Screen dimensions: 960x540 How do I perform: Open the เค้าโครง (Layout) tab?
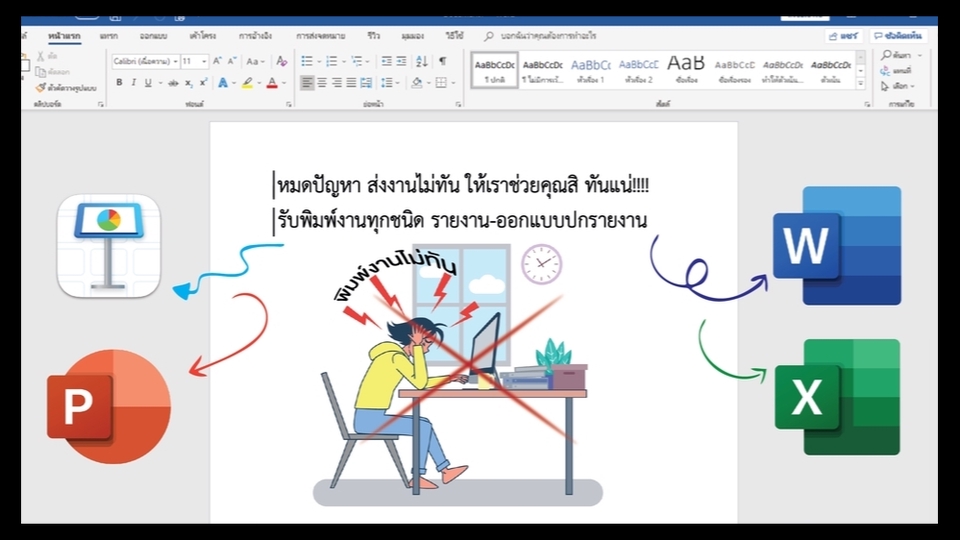(x=203, y=36)
